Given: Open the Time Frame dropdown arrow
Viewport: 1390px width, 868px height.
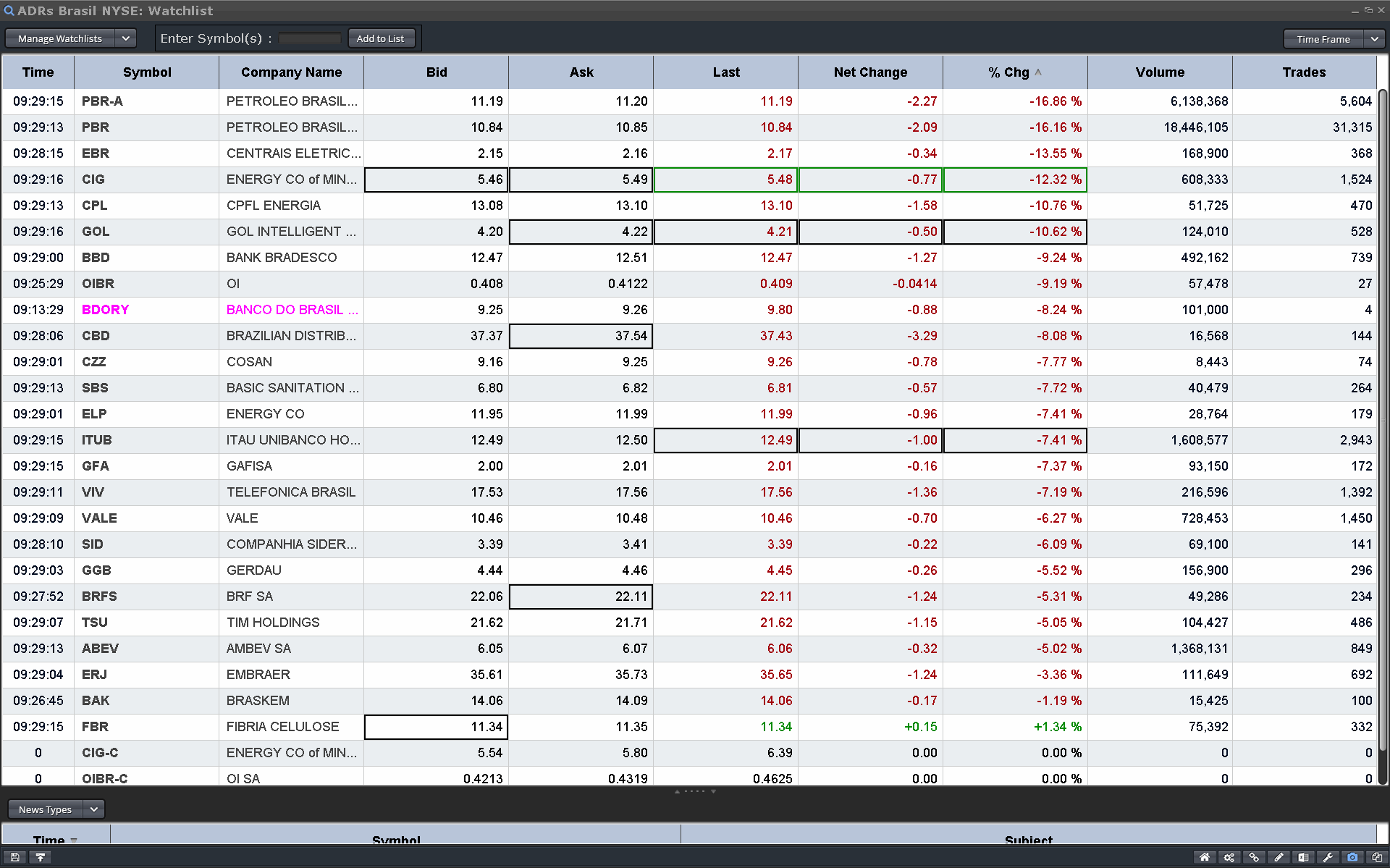Looking at the screenshot, I should coord(1374,39).
